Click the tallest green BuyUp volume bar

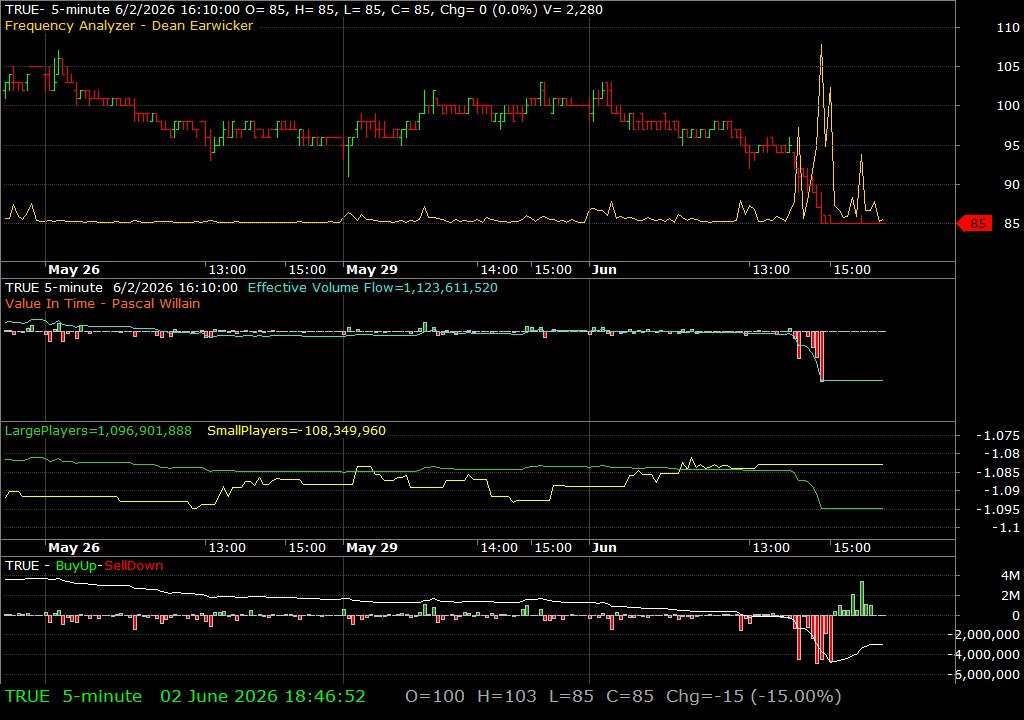click(x=862, y=598)
